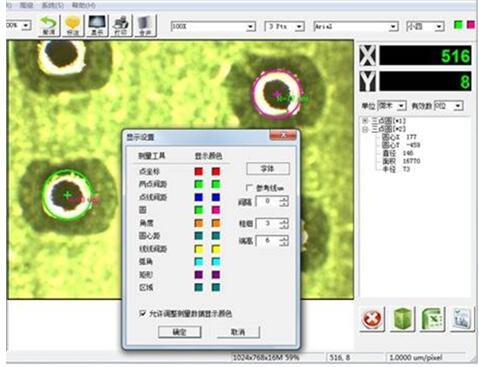Image resolution: width=479 pixels, height=367 pixels.
Task: Click the yellow heart-shaped toolbar icon
Action: pos(73,26)
